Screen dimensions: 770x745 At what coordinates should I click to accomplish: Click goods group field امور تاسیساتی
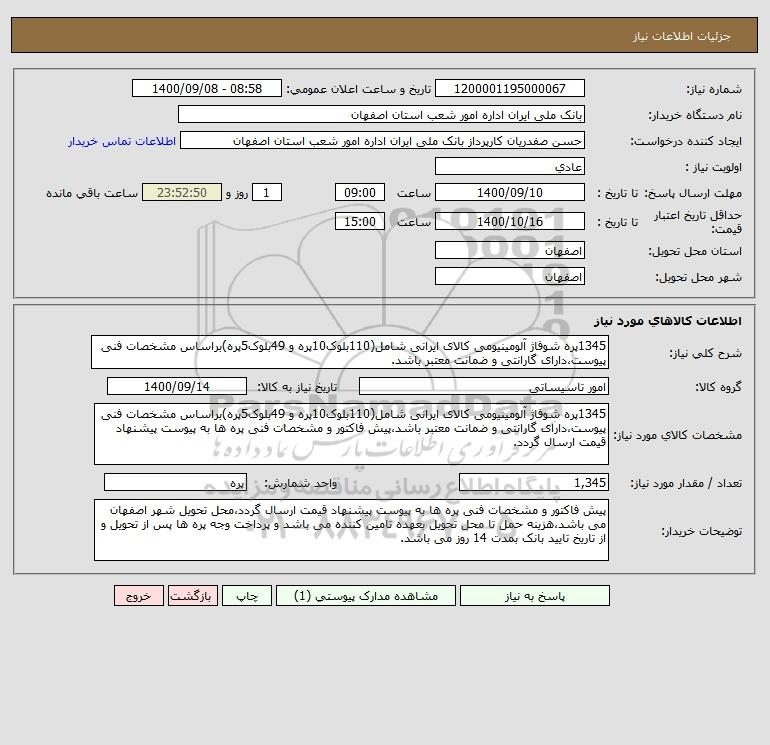pyautogui.click(x=484, y=386)
